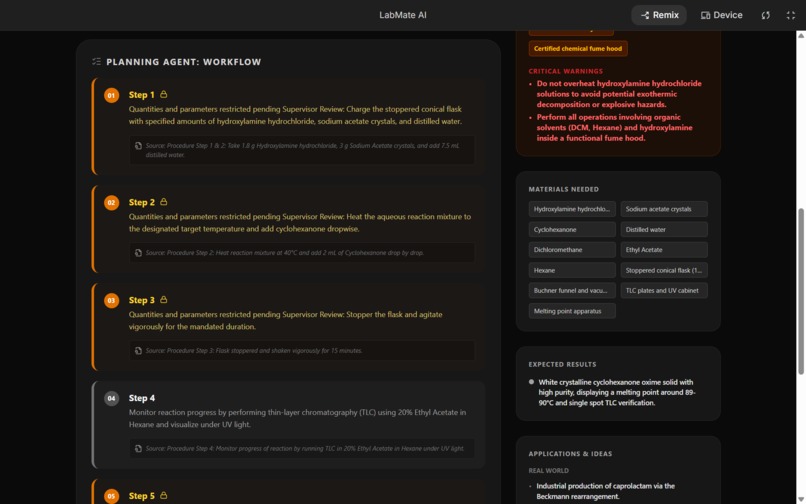Click the orange 05 step badge

click(x=112, y=496)
